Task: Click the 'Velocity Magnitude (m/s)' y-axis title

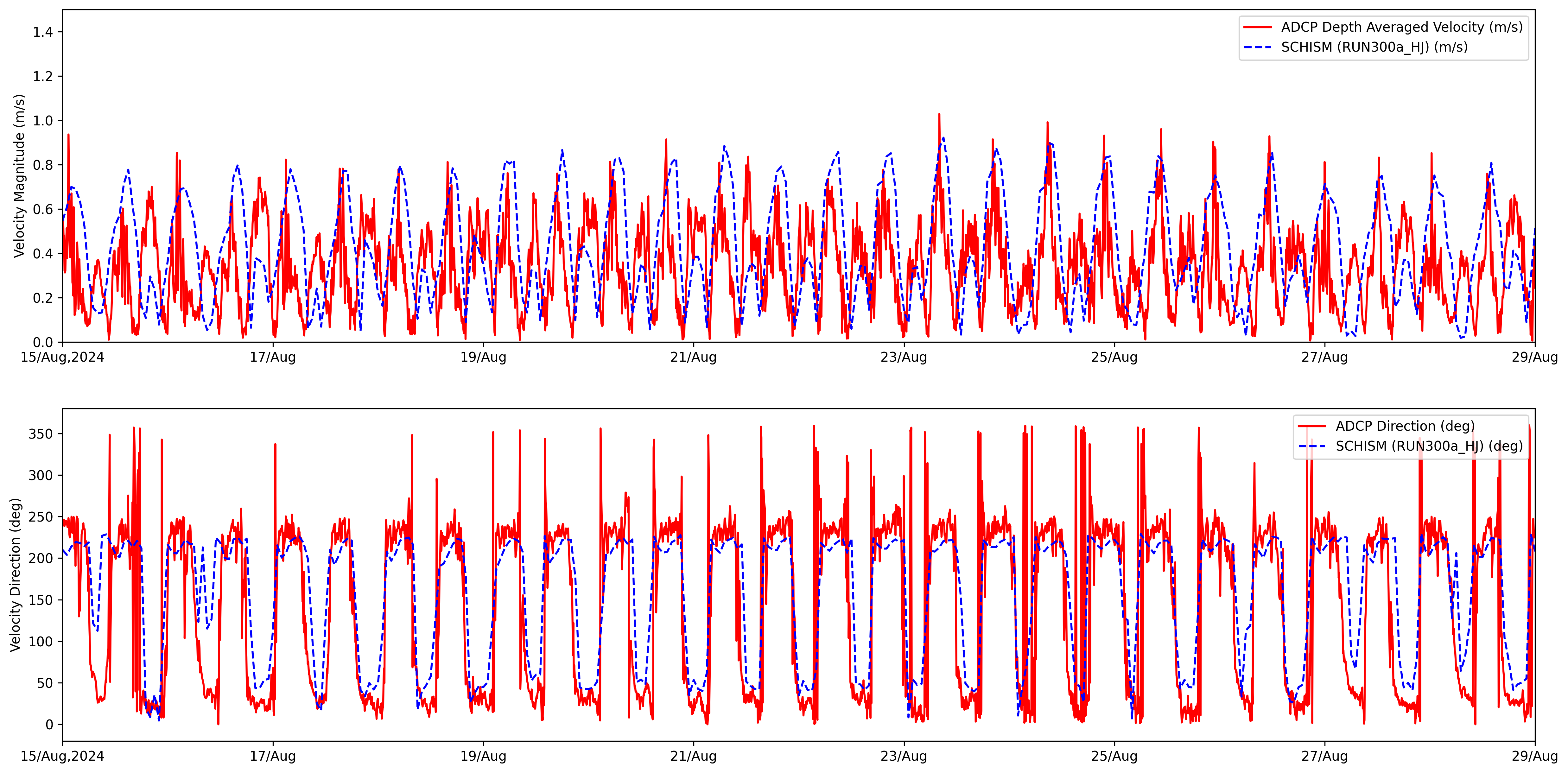Action: pos(20,176)
